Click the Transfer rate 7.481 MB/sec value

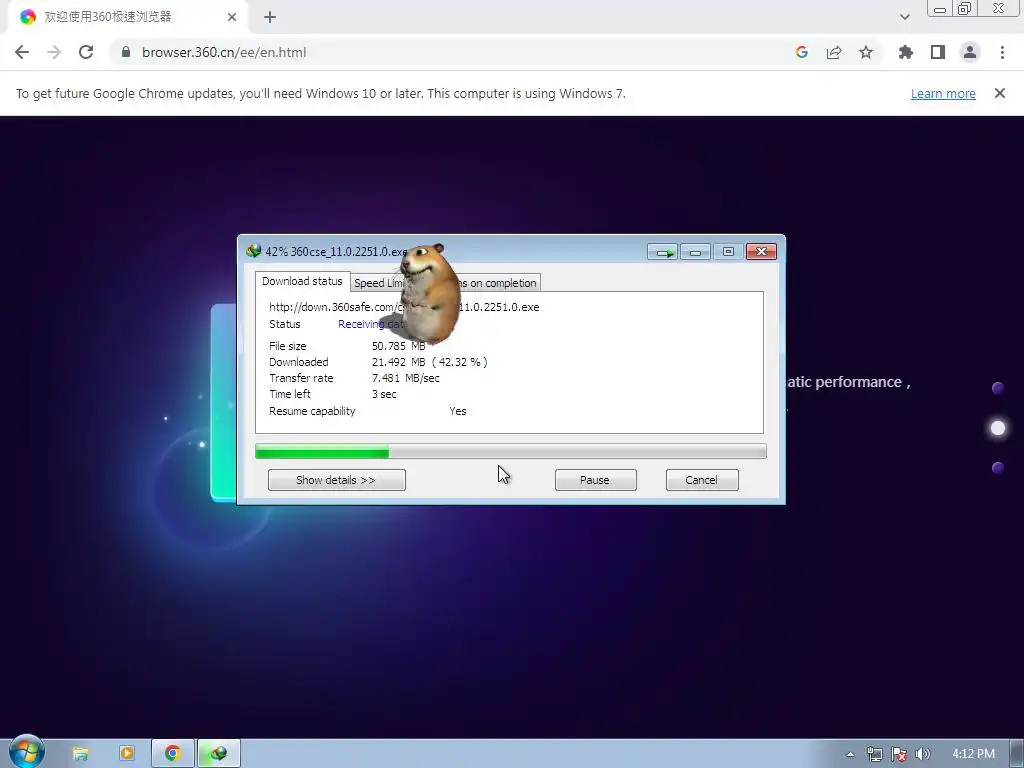(406, 378)
